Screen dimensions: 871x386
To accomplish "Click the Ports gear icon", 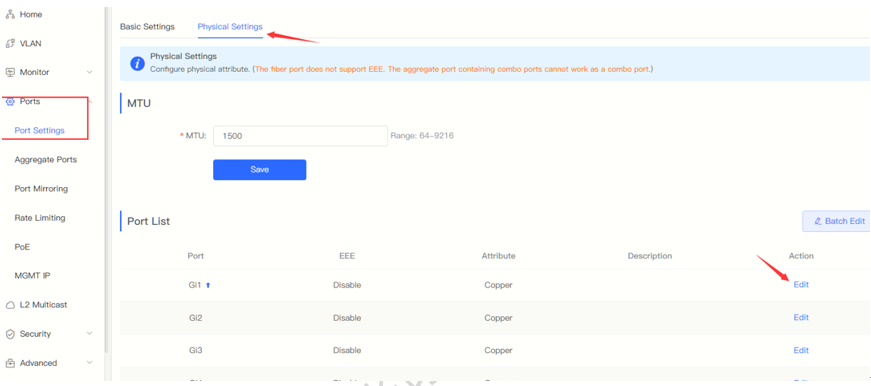I will coord(9,102).
